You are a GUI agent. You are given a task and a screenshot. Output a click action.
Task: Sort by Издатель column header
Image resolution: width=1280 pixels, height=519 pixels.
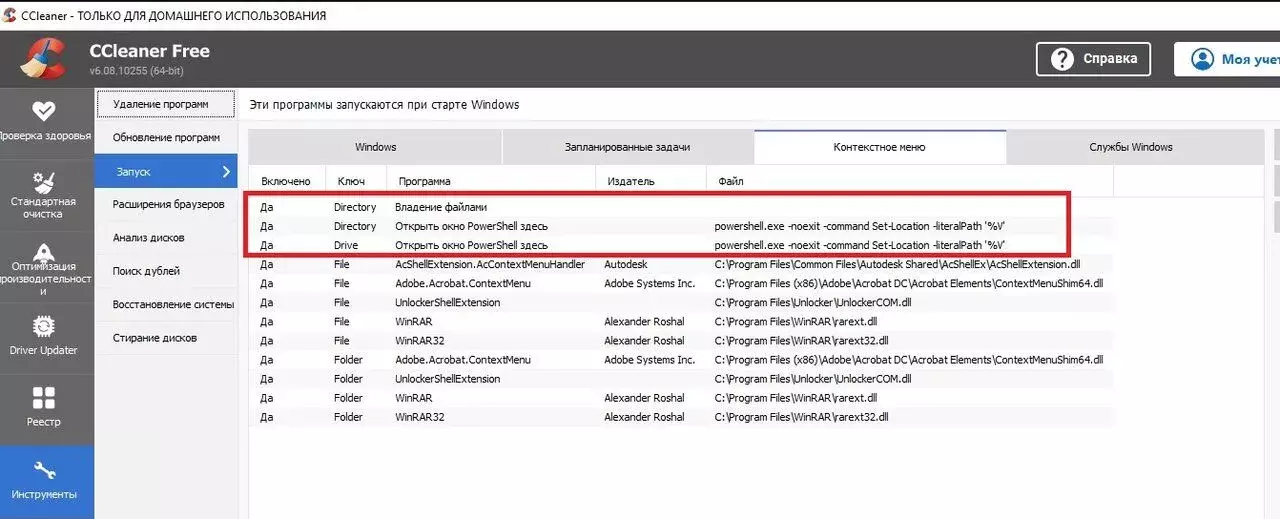(x=653, y=181)
